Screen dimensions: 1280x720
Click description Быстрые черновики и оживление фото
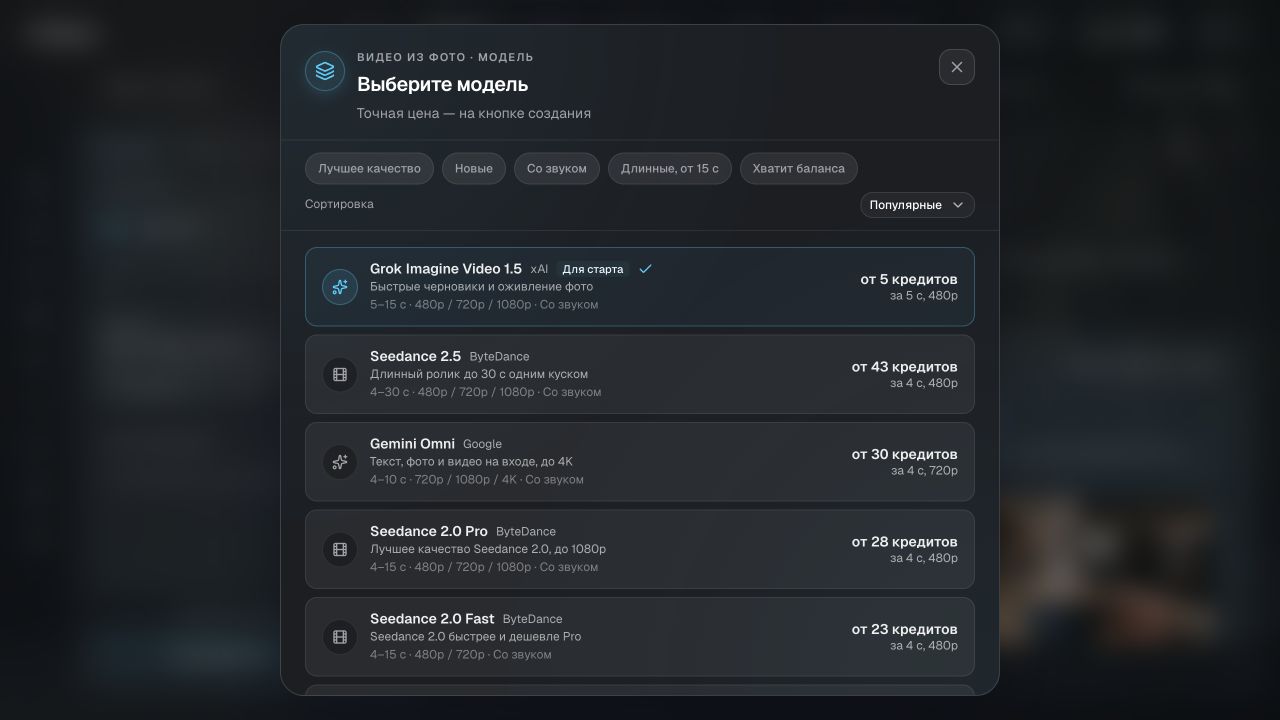(x=482, y=287)
